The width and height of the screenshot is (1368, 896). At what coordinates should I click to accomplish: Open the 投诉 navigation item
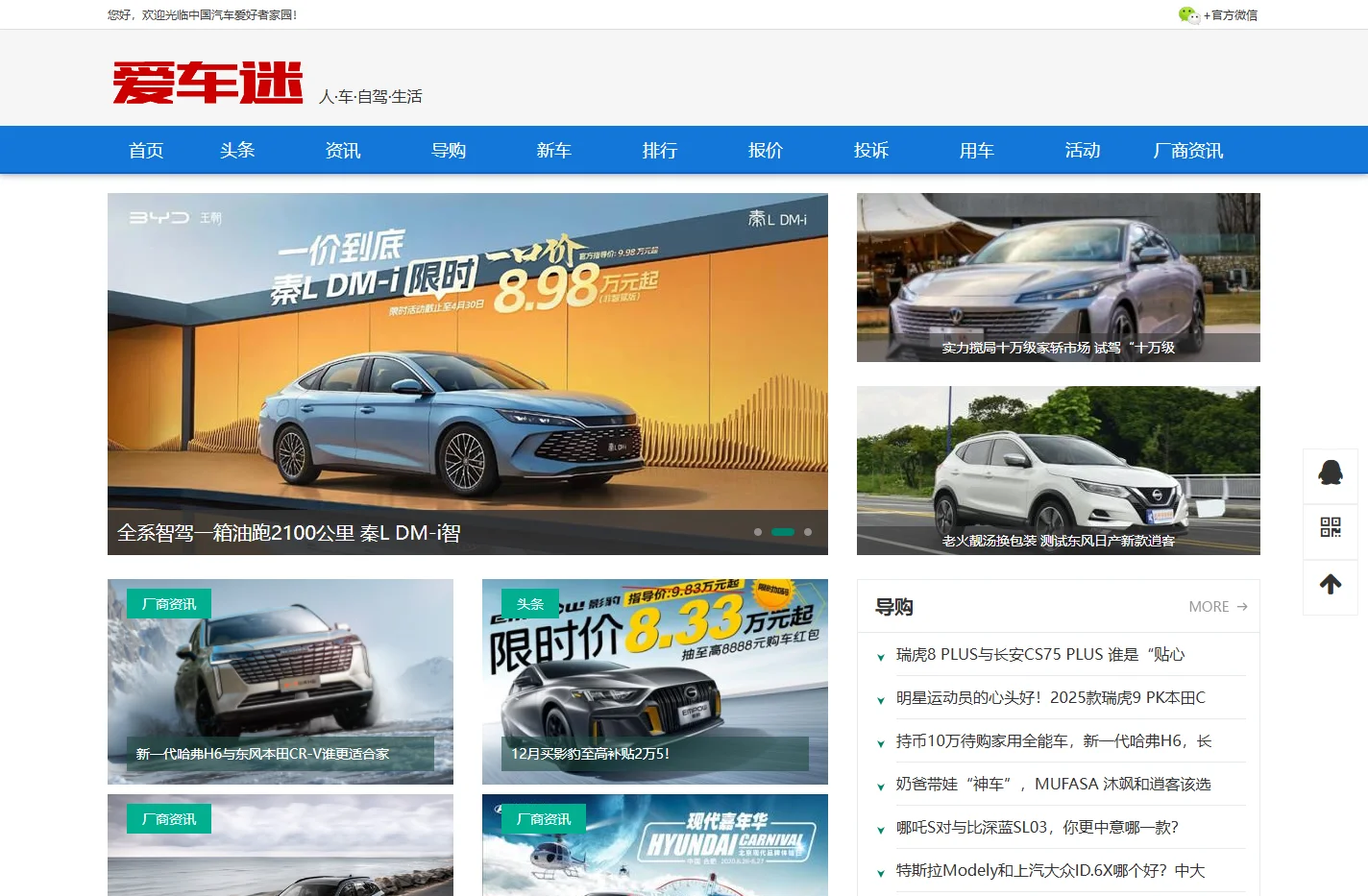tap(871, 150)
